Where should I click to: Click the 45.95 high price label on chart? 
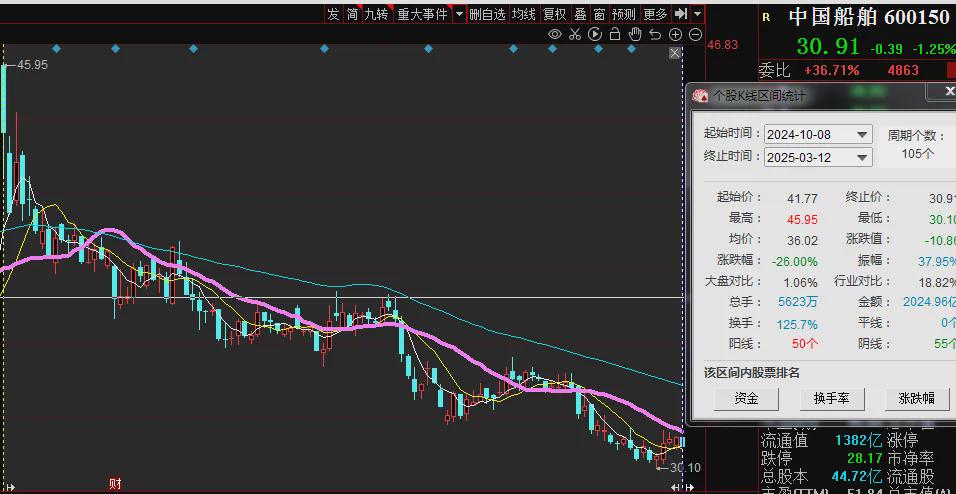click(x=32, y=64)
